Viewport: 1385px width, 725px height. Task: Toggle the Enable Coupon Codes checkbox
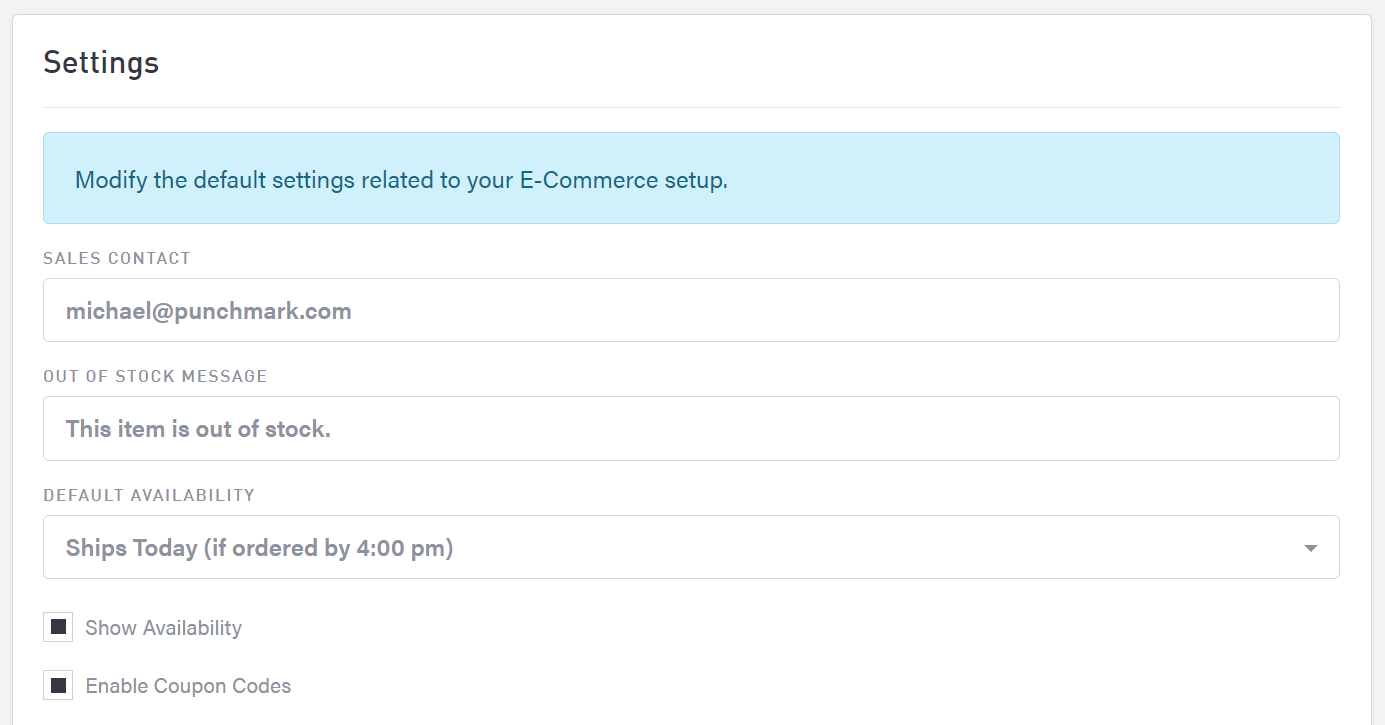[x=58, y=685]
